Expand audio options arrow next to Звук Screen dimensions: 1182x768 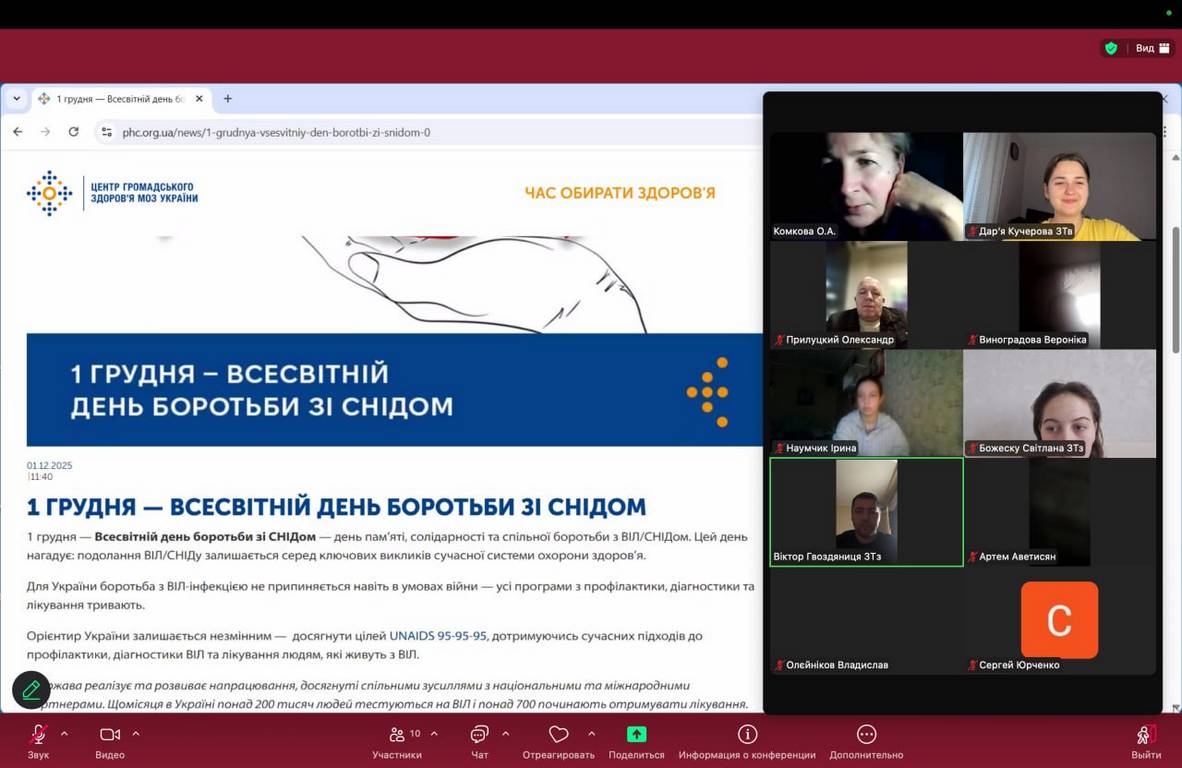65,733
